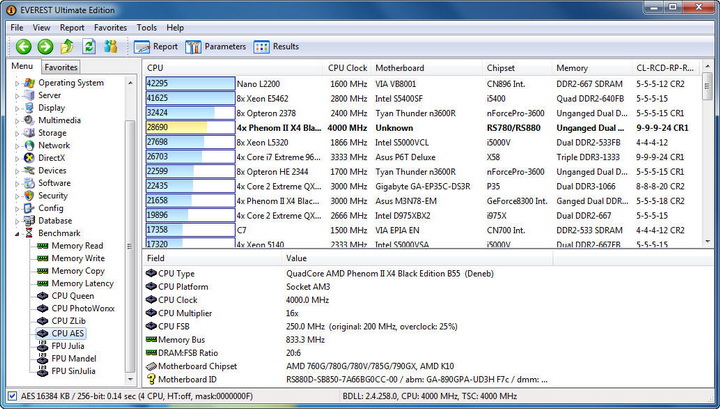Click results list scrollbar down arrow
The width and height of the screenshot is (720, 409).
707,241
